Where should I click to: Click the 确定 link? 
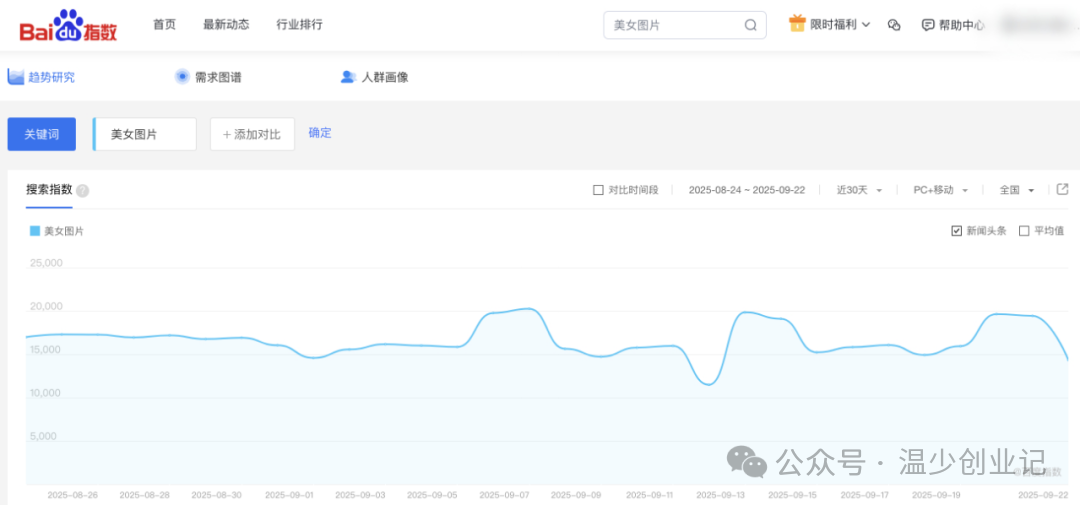point(320,133)
